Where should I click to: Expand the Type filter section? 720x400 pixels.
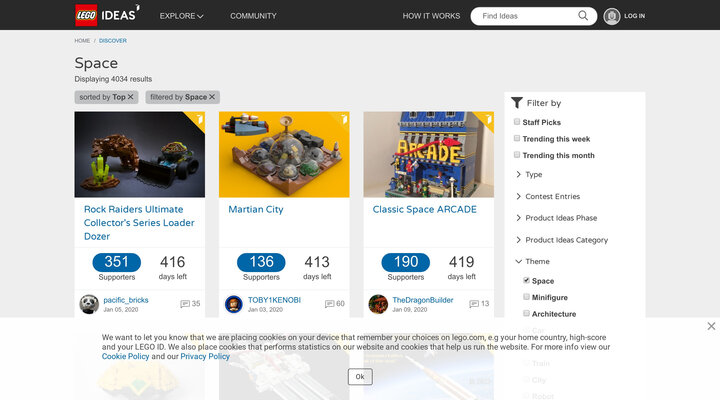tap(529, 175)
